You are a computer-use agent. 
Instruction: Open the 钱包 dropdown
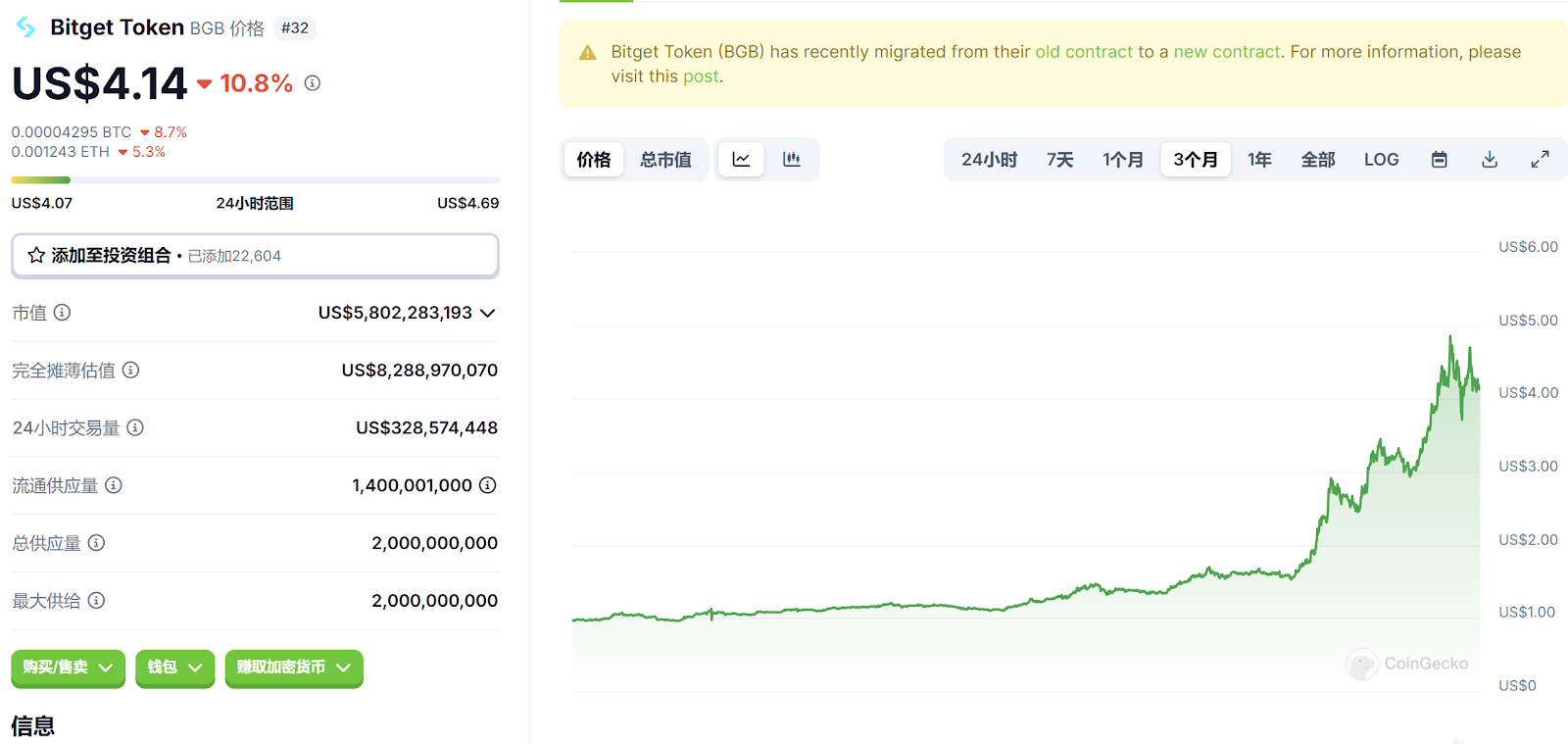point(174,668)
